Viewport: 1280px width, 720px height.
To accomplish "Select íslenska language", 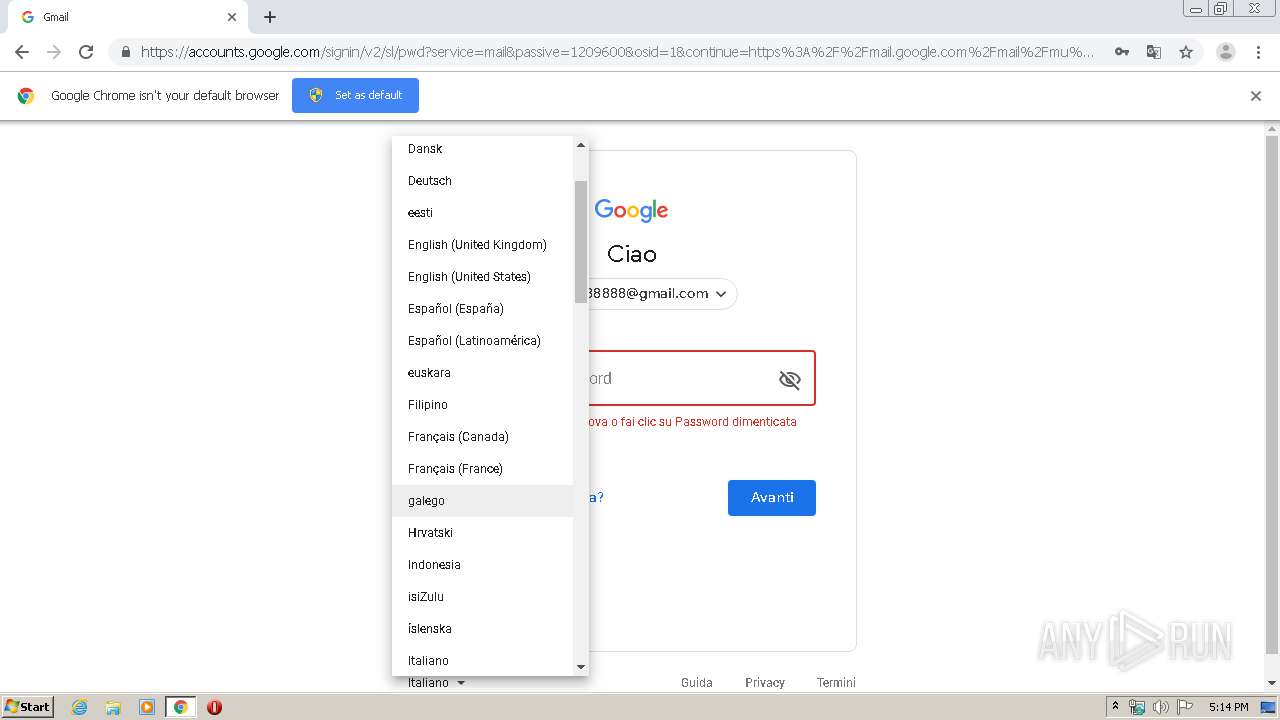I will click(x=482, y=629).
